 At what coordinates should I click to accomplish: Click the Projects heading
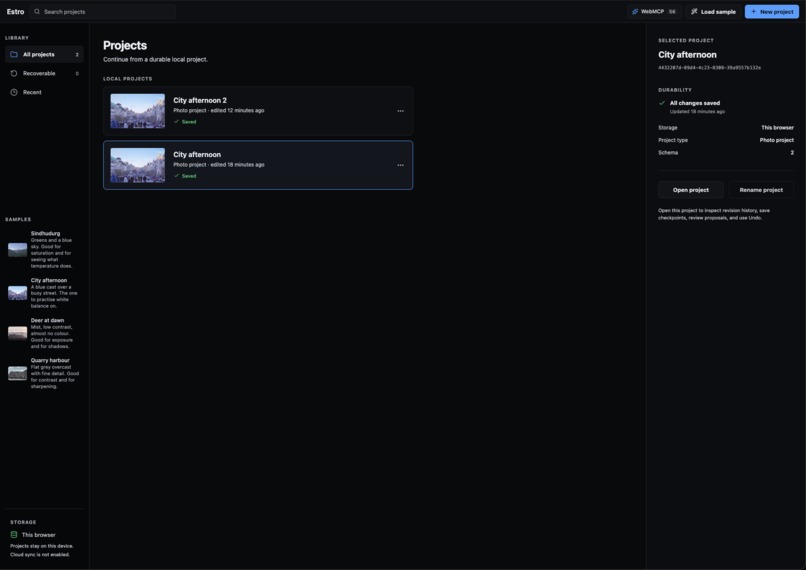125,45
